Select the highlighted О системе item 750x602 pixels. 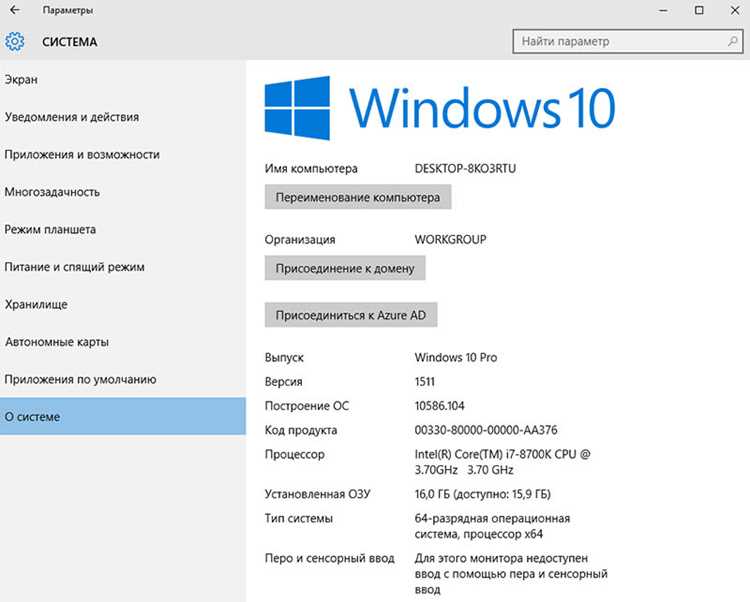(x=123, y=416)
